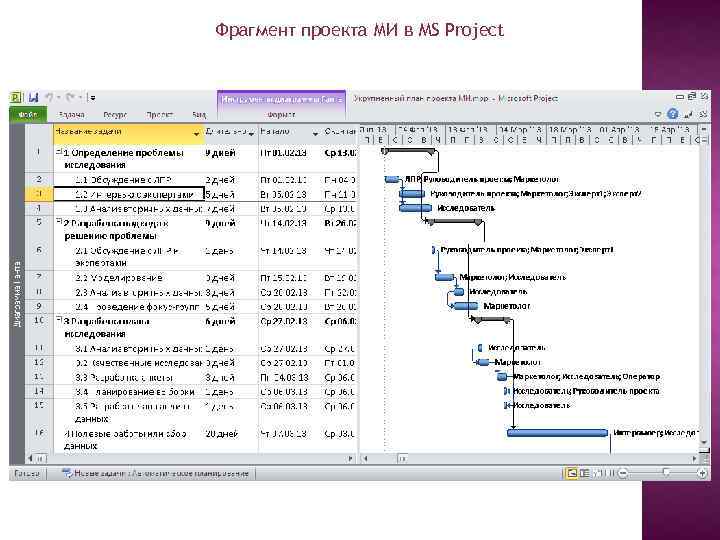Select task 4 Полевые работы или сбор данных
The image size is (720, 540).
(x=129, y=439)
